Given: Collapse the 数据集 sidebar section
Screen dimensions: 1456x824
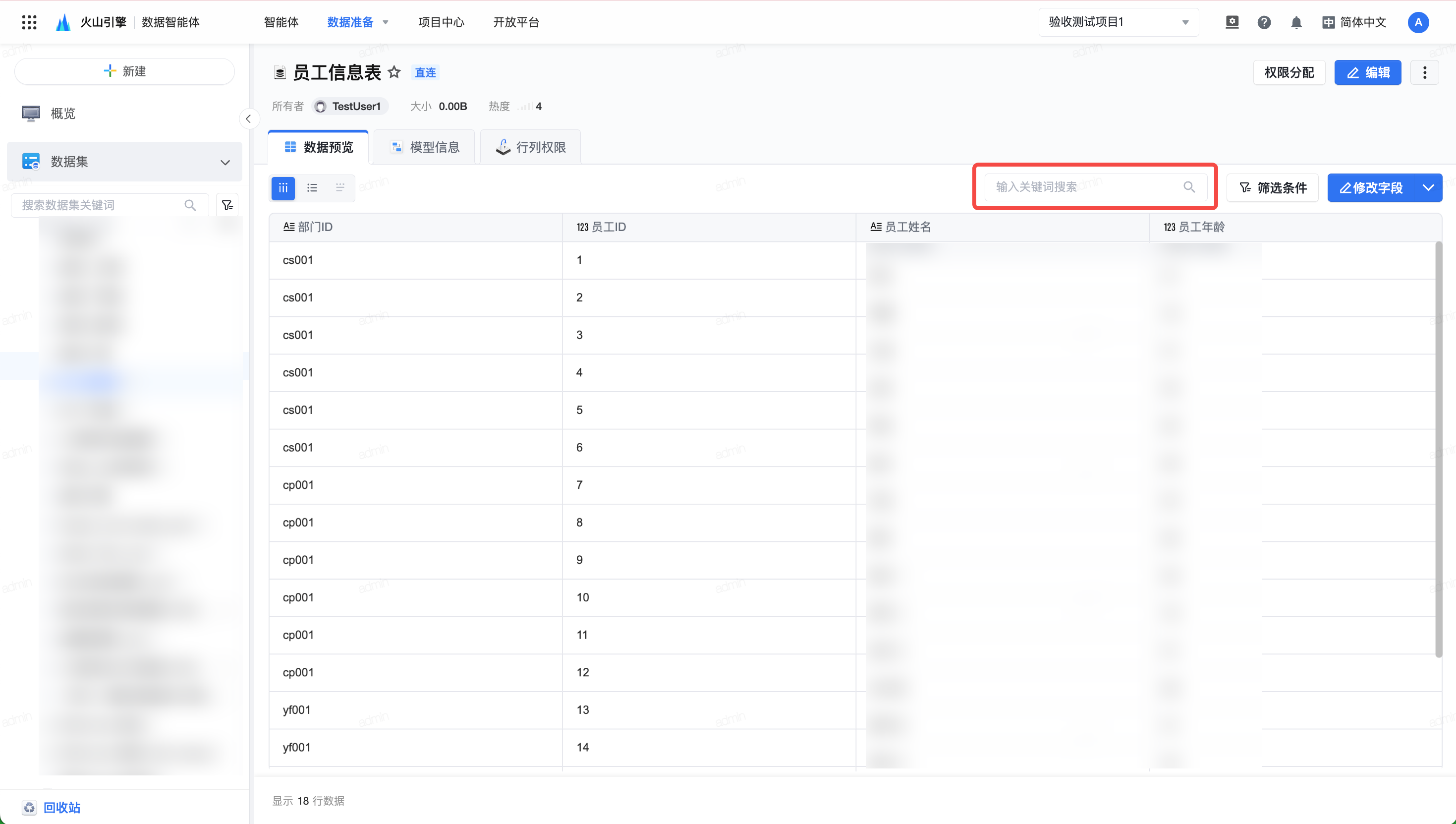Looking at the screenshot, I should point(225,163).
